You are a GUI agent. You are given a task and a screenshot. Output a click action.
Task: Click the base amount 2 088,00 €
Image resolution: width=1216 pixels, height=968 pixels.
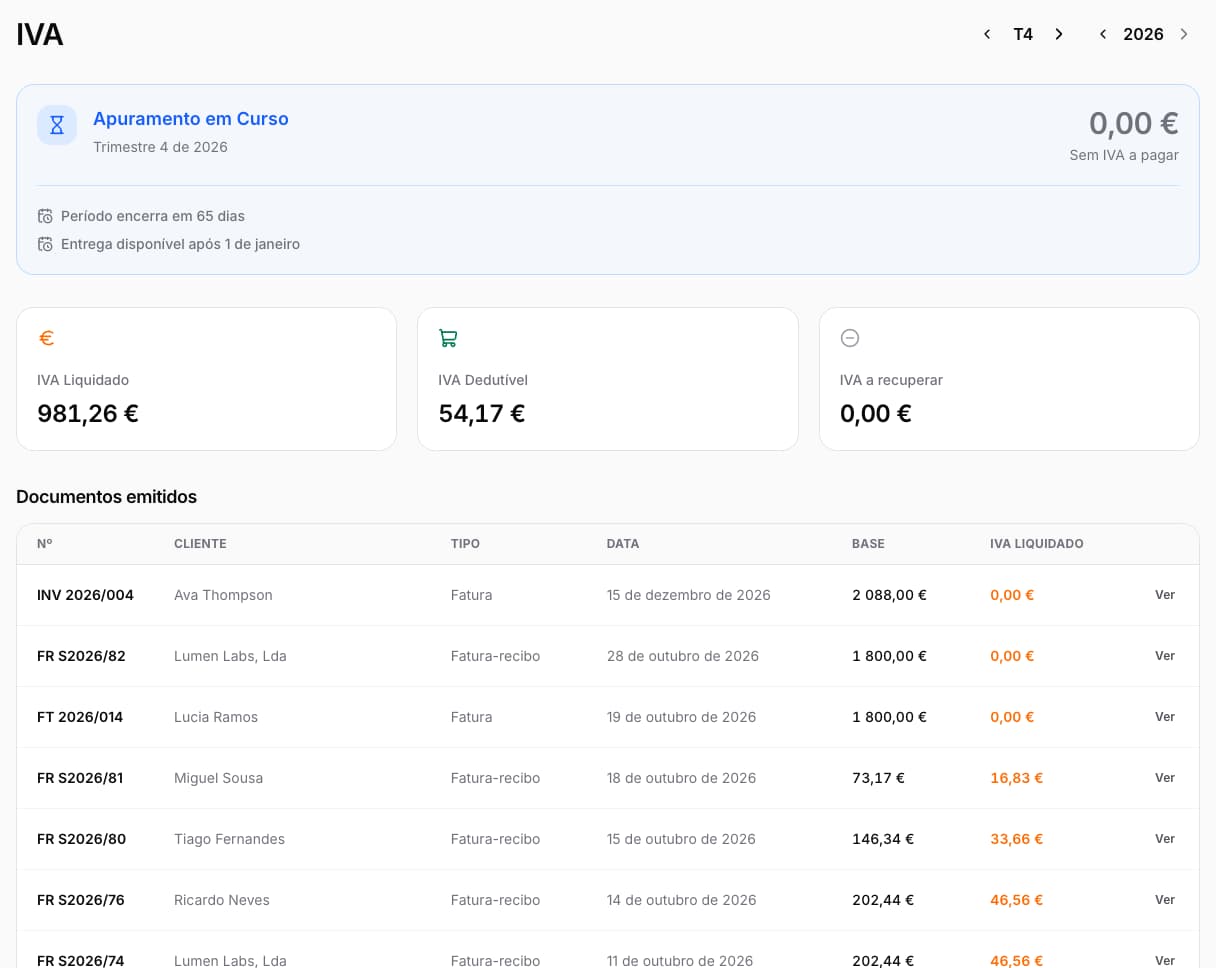[889, 595]
